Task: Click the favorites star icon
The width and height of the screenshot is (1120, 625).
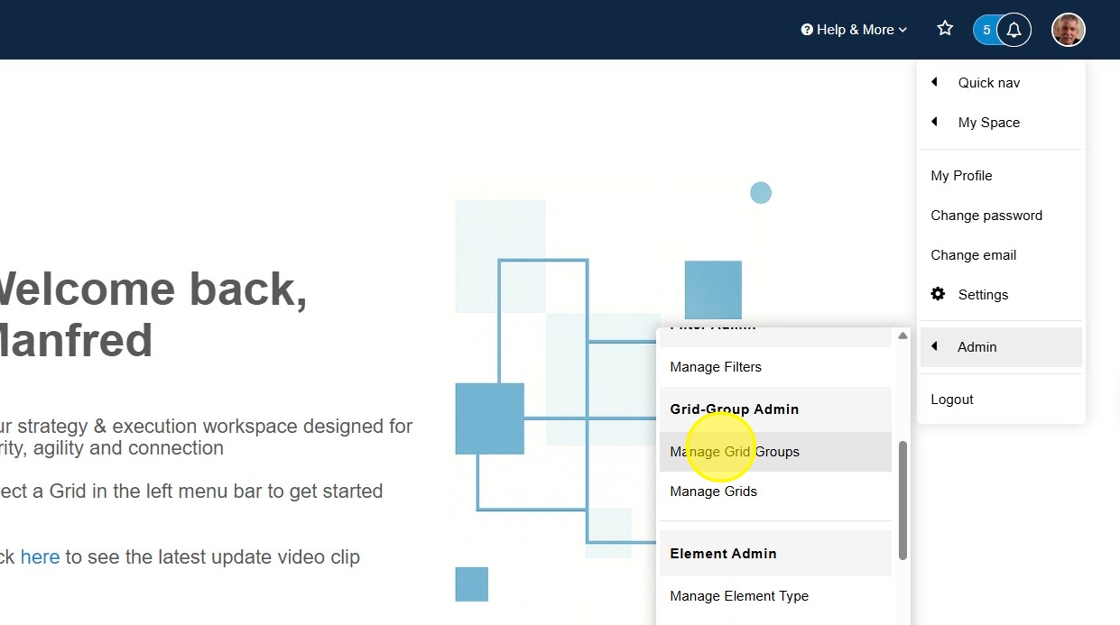Action: [945, 29]
